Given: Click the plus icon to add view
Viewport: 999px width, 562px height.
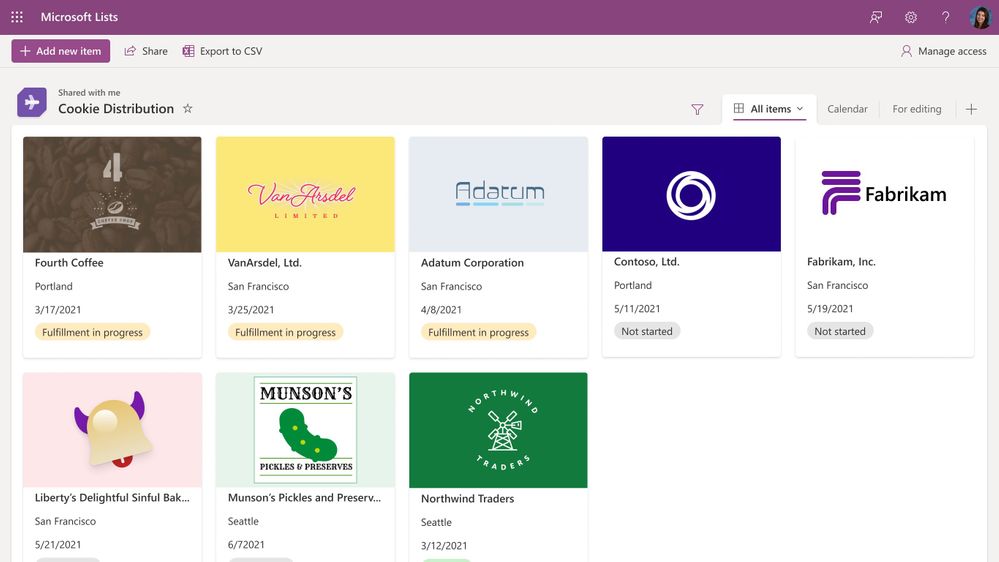Looking at the screenshot, I should pyautogui.click(x=971, y=109).
